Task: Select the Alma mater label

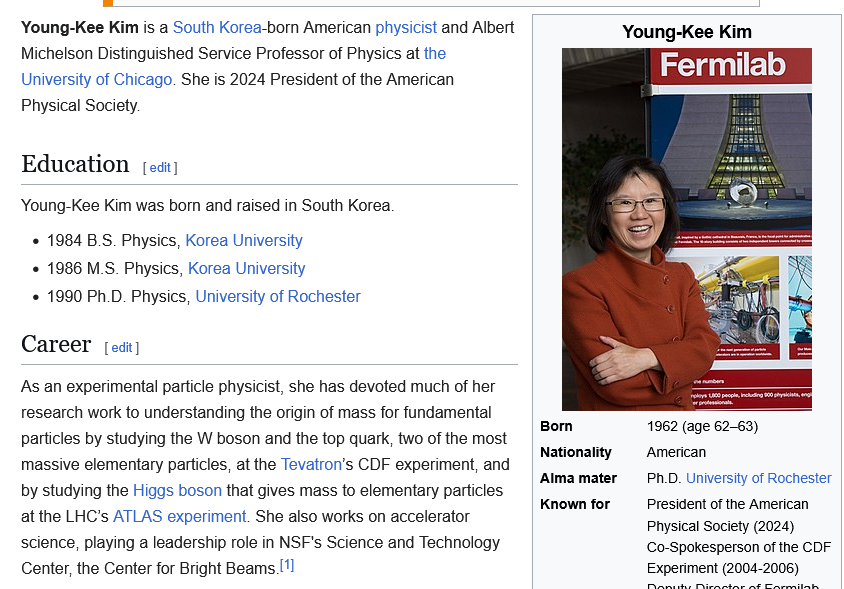Action: [x=578, y=478]
